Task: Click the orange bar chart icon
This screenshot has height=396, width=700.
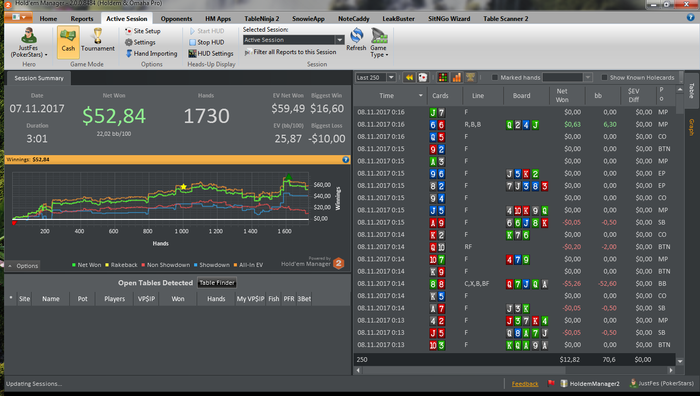Action: (456, 78)
